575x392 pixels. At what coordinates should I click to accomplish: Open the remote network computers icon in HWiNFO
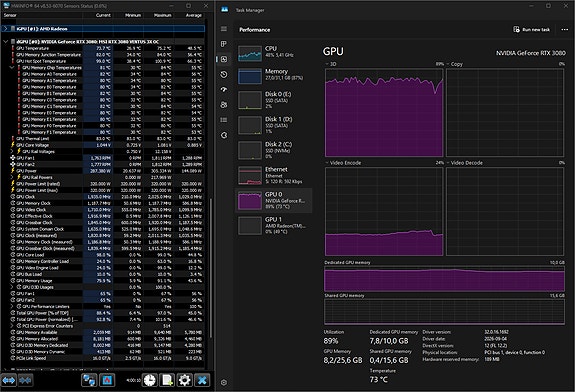[89, 380]
